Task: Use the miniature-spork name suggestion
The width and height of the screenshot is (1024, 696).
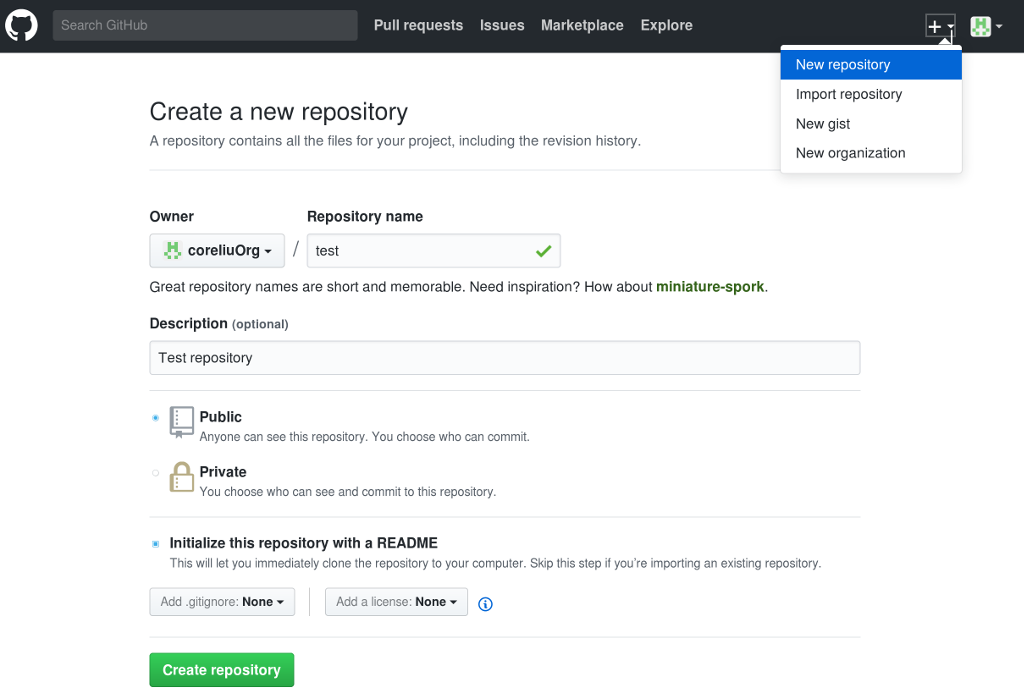Action: [710, 287]
